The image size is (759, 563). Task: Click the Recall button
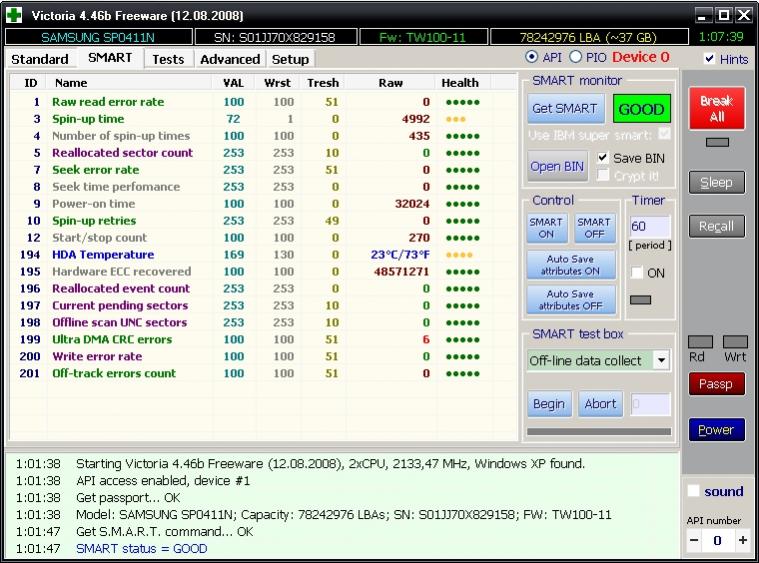(x=716, y=226)
